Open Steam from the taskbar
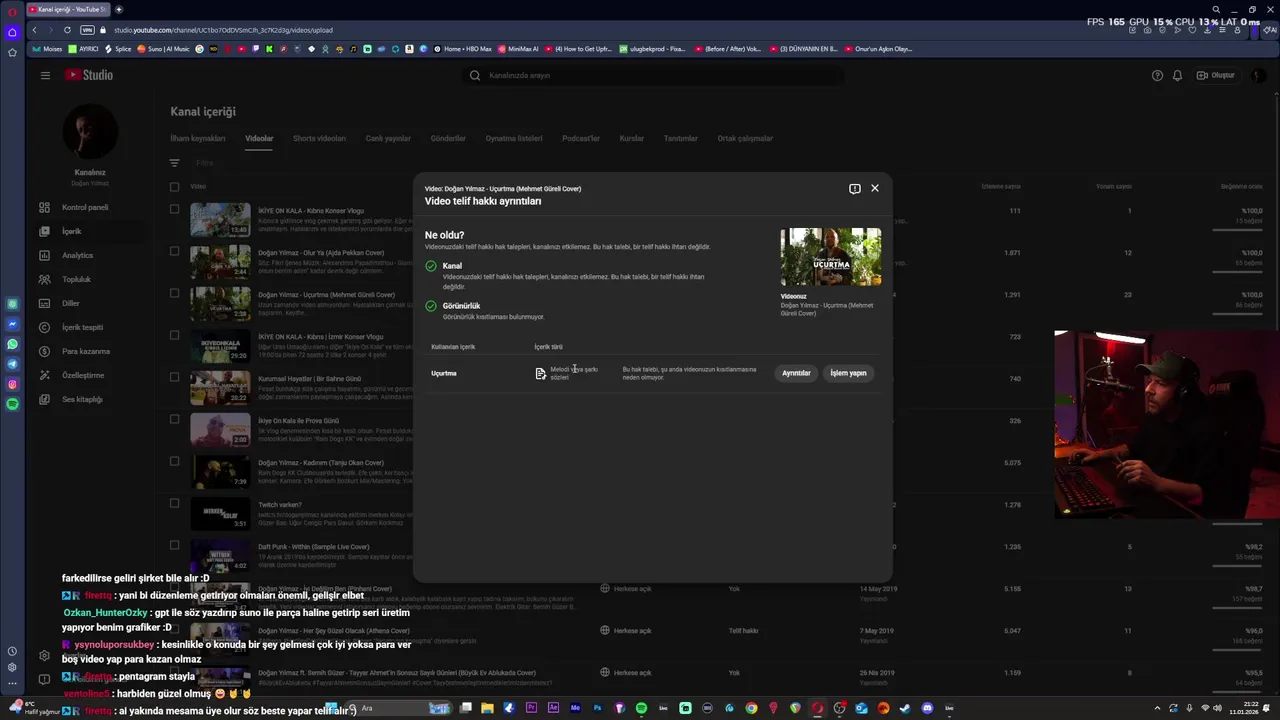The image size is (1280, 720). tap(905, 708)
